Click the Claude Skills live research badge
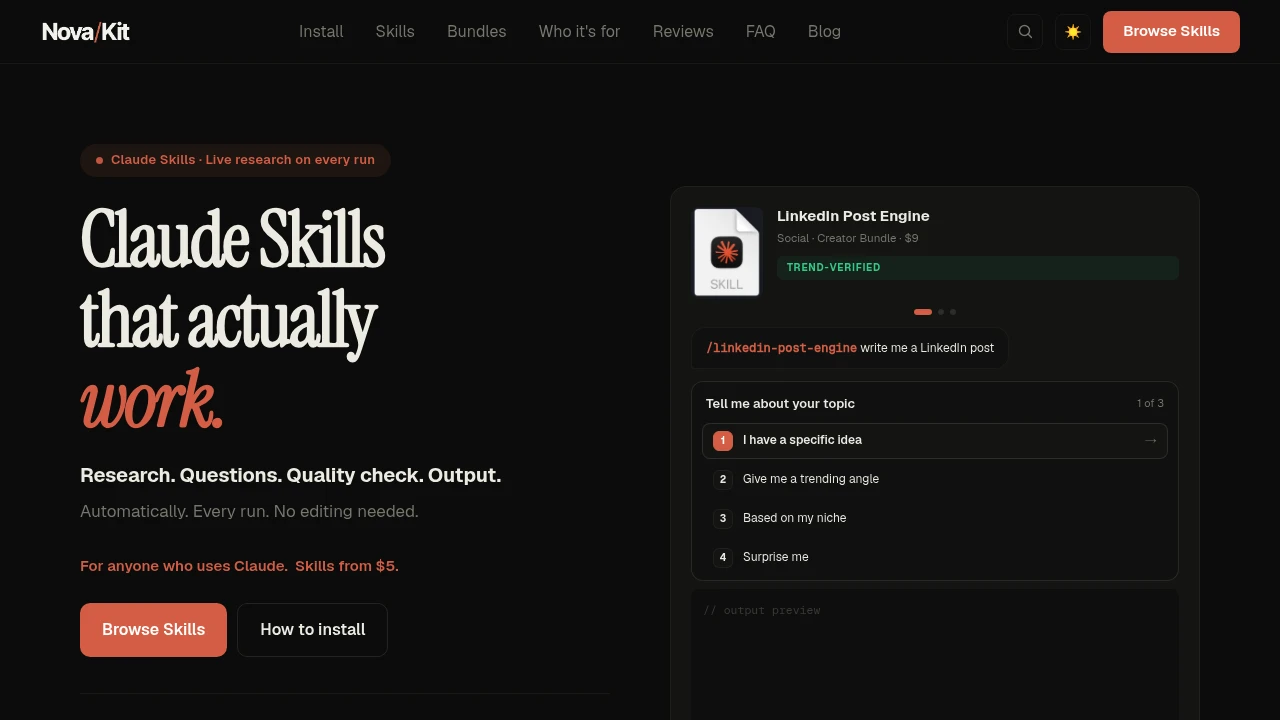1280x720 pixels. tap(235, 160)
